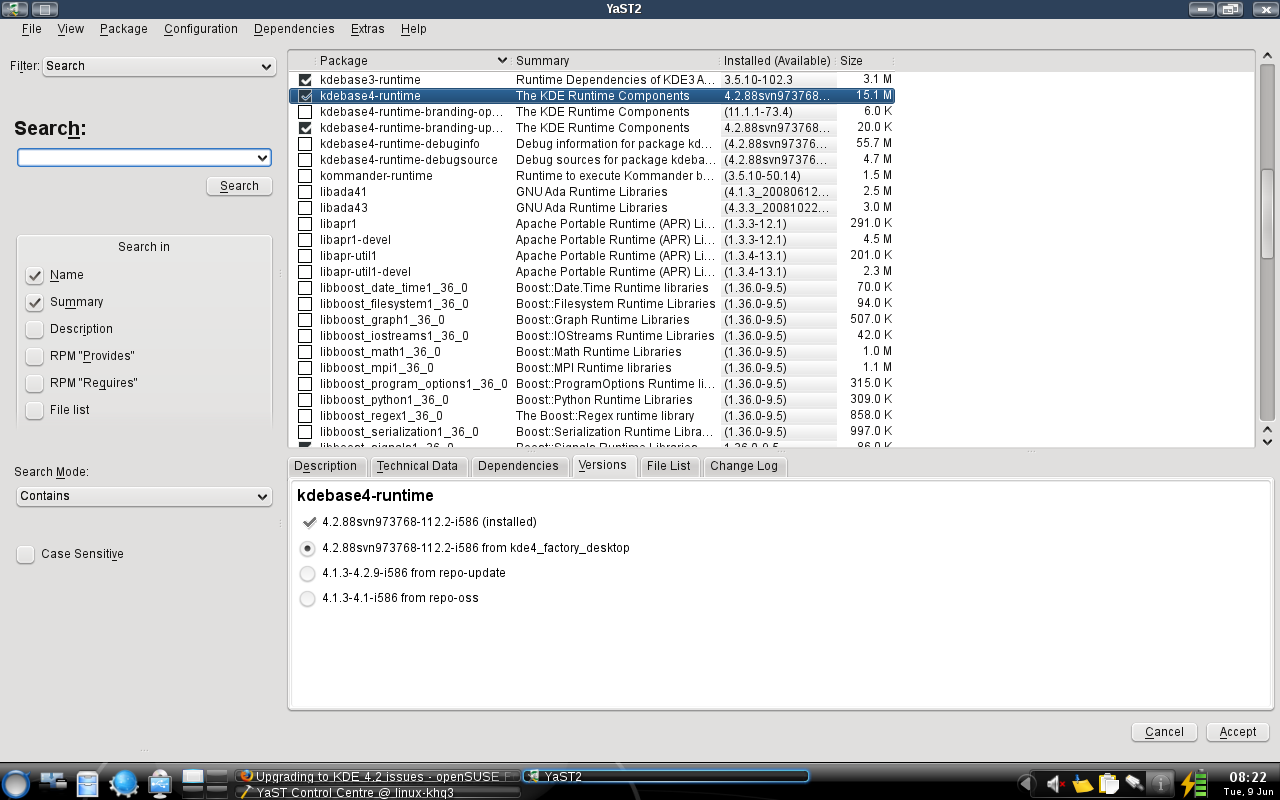Open the KDE application launcher
Viewport: 1280px width, 800px height.
(15, 783)
